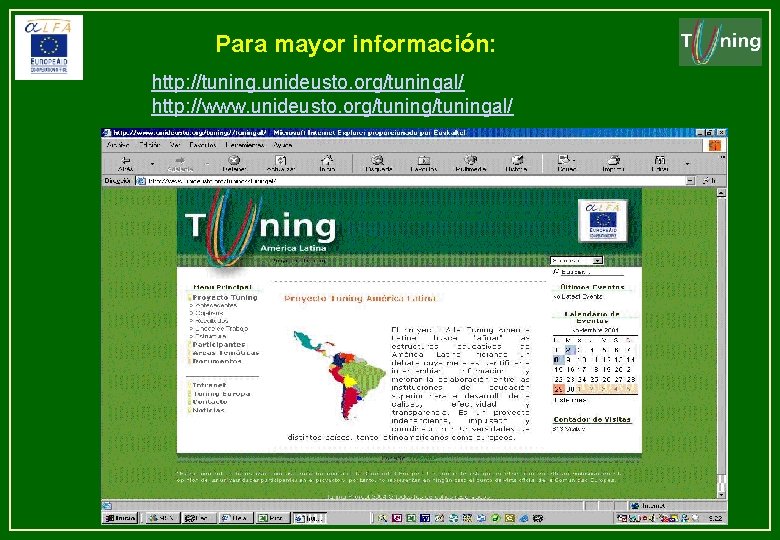This screenshot has width=780, height=540.
Task: Click the page icon in the address bar
Action: point(141,181)
